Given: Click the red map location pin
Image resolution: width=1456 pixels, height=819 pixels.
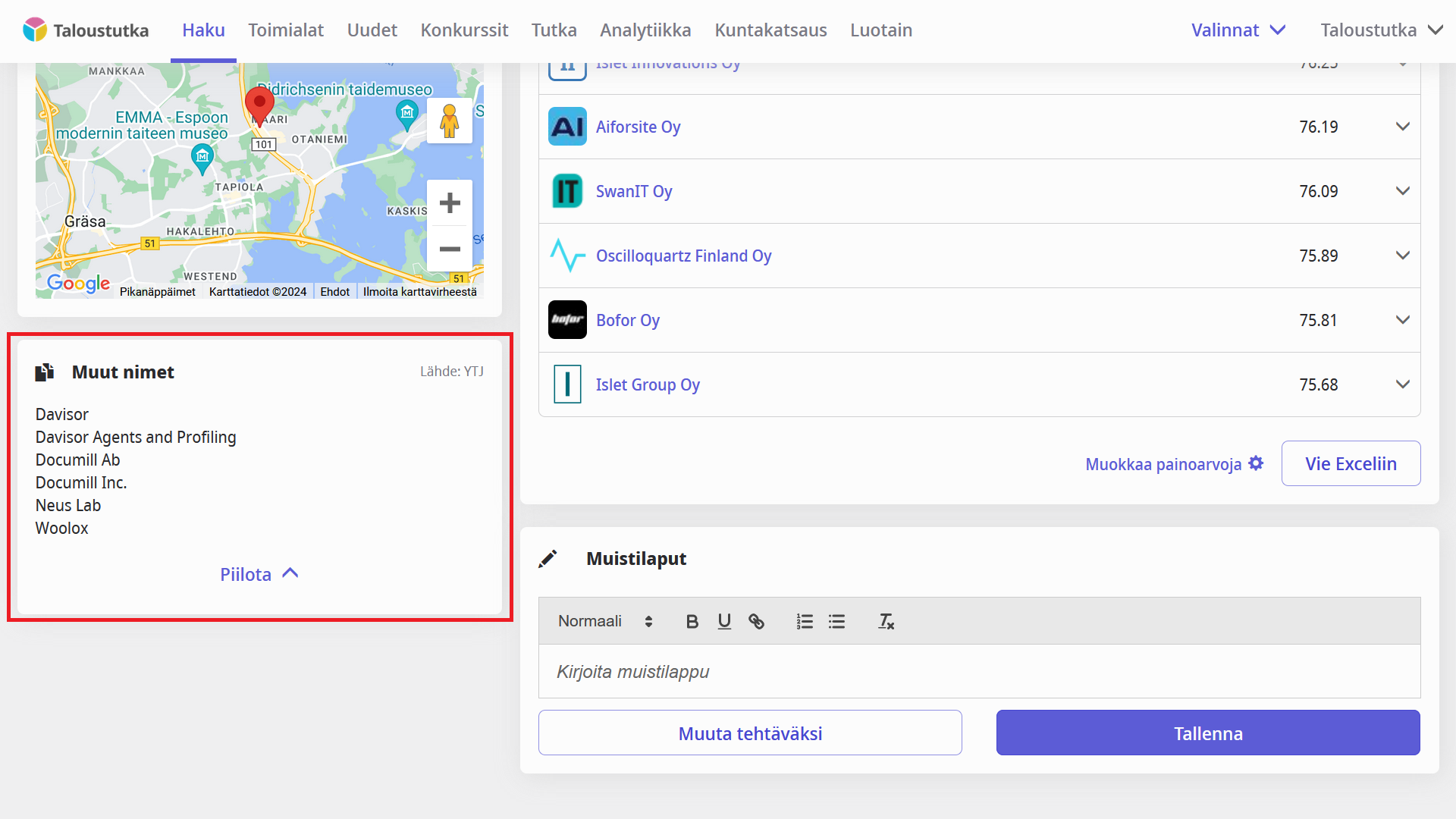Looking at the screenshot, I should 259,105.
